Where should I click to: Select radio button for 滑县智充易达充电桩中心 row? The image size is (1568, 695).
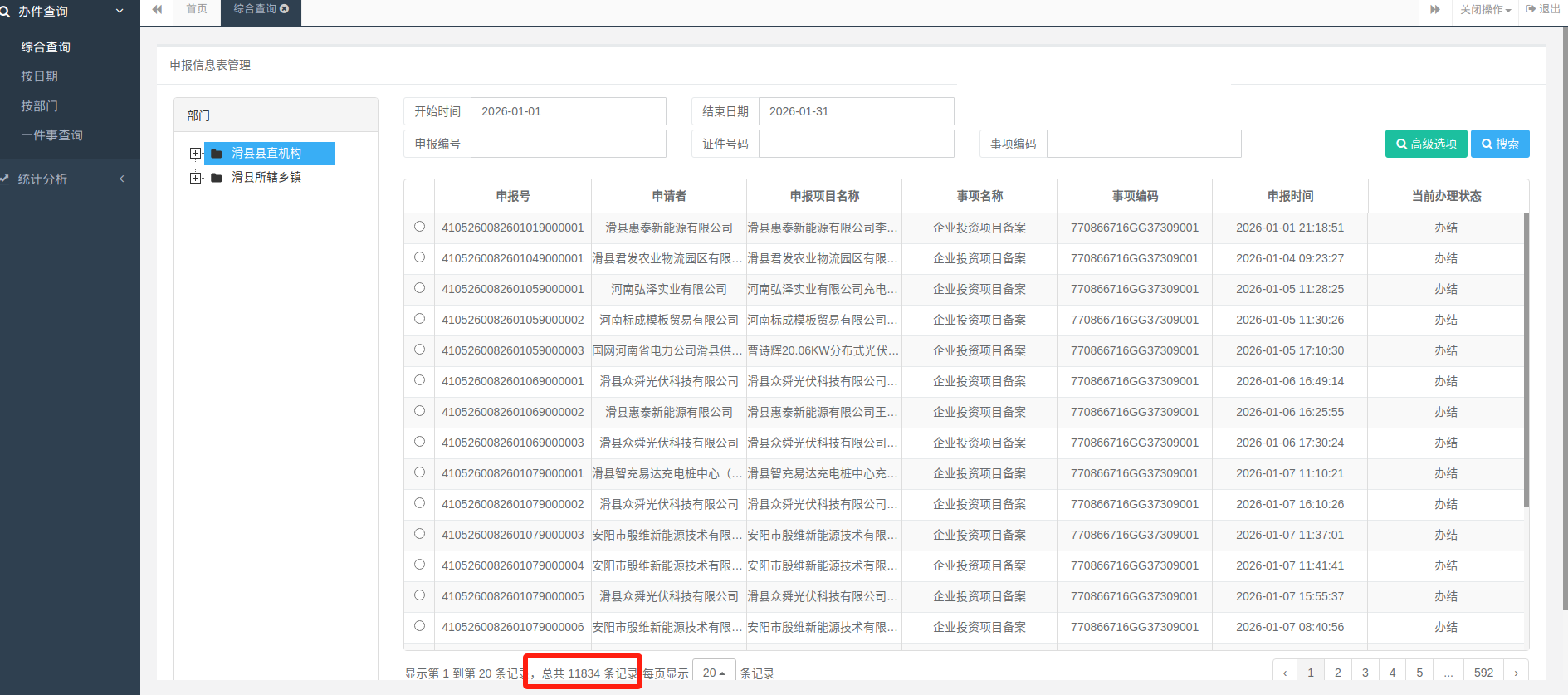pos(419,472)
